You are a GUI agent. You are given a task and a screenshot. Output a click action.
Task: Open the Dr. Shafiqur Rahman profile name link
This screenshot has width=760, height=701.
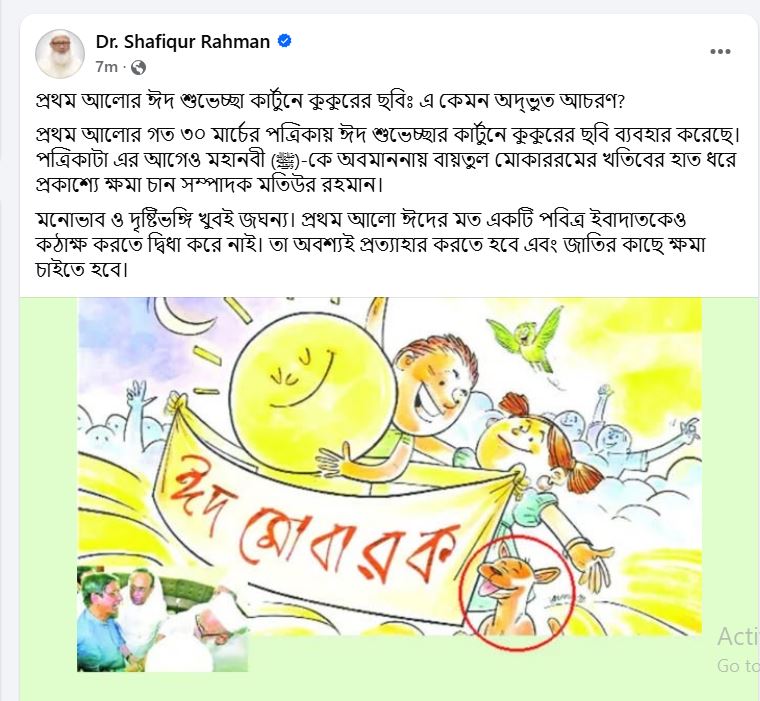[182, 42]
